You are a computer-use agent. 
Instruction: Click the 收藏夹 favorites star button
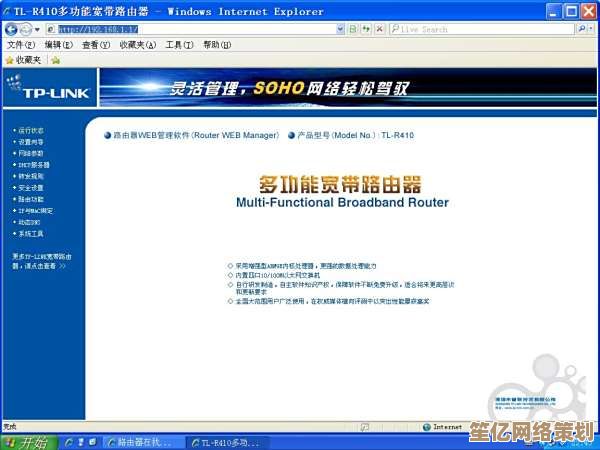(x=24, y=60)
